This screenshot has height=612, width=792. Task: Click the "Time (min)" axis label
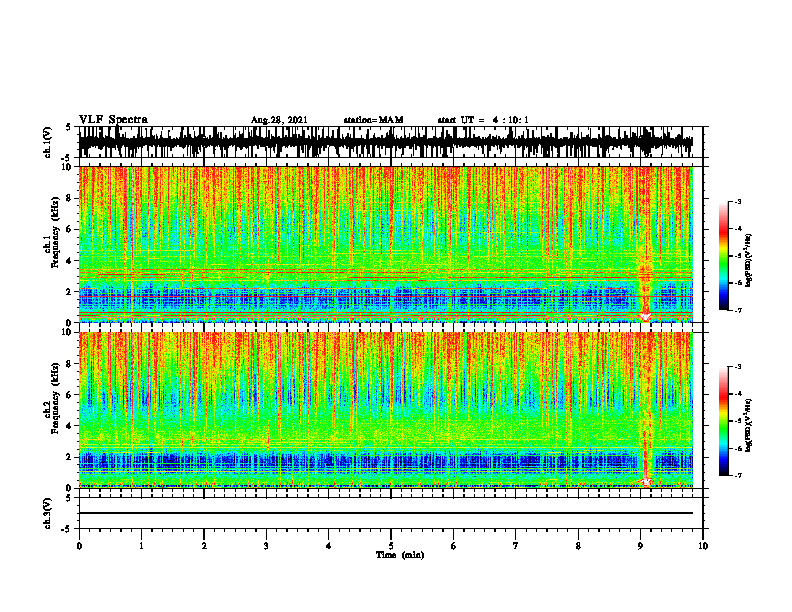[400, 555]
